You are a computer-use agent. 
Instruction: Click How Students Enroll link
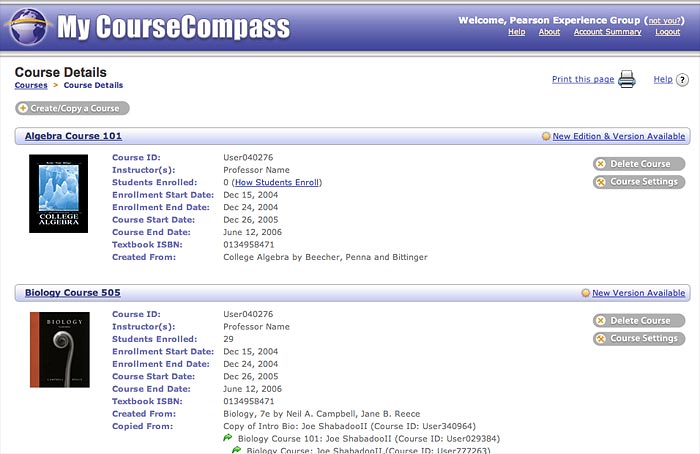(x=277, y=182)
